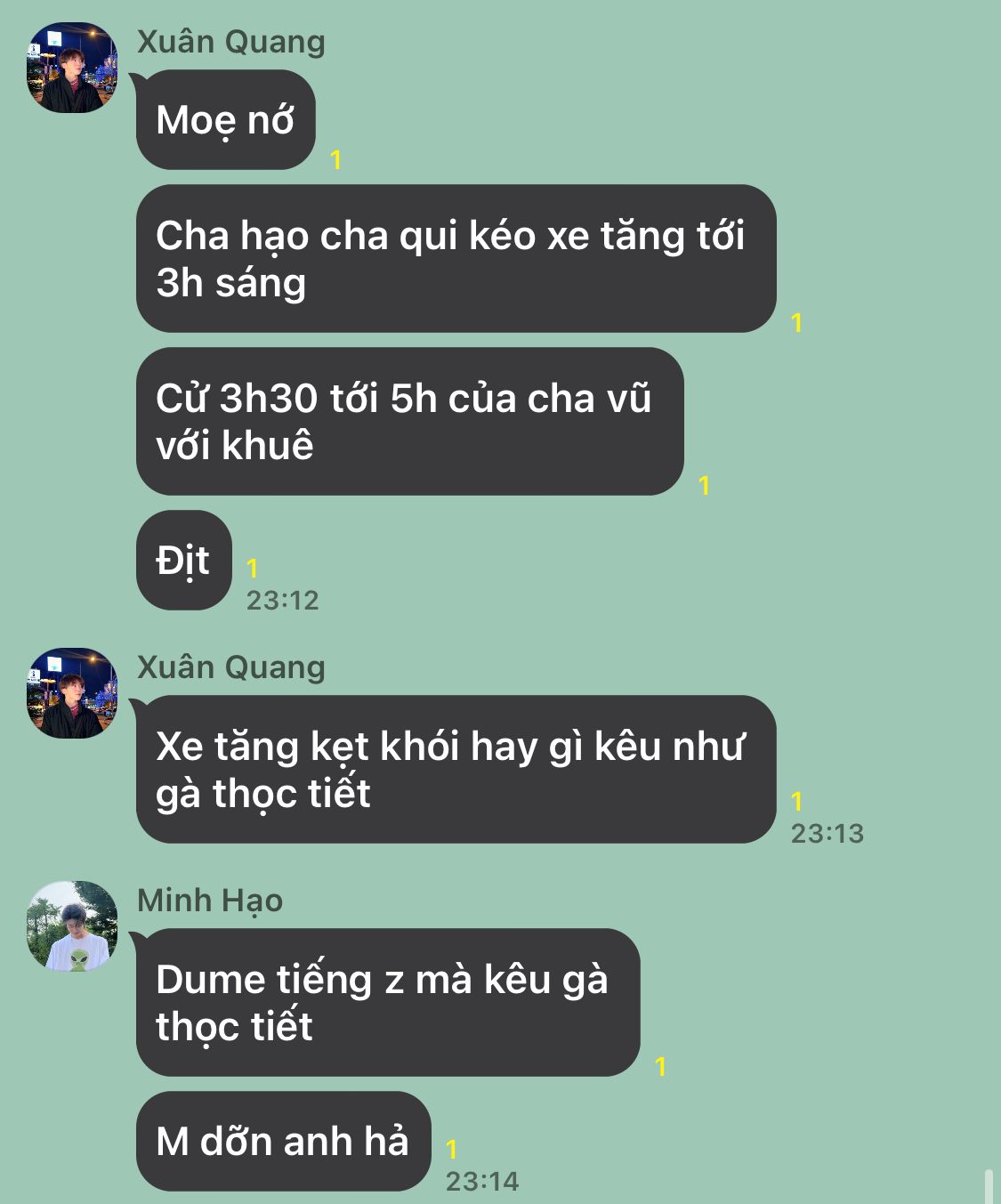Select "Xe tăng kẹt khói" message bubble

pos(456,770)
